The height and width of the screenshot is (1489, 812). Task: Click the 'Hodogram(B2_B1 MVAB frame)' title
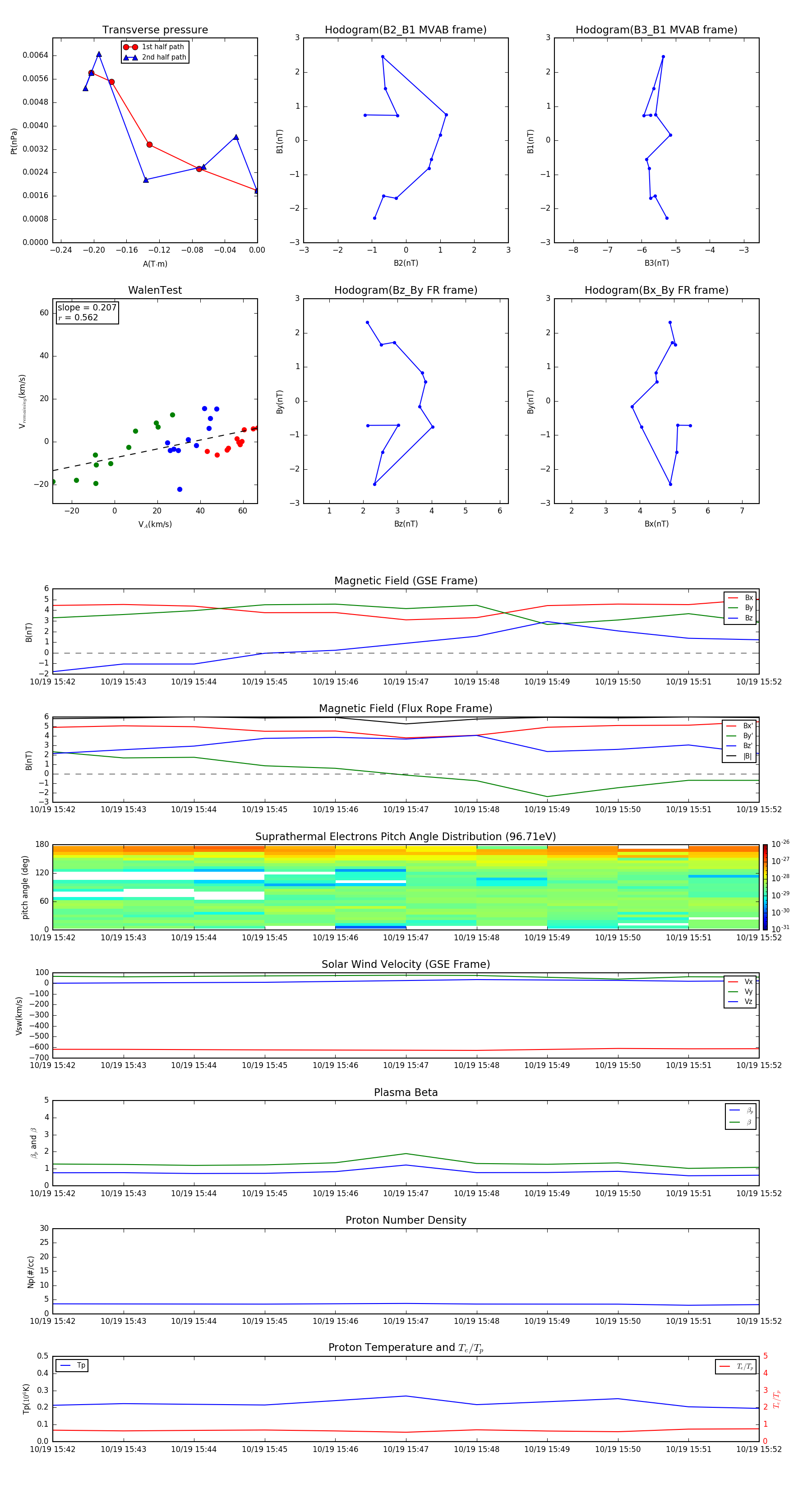[406, 30]
